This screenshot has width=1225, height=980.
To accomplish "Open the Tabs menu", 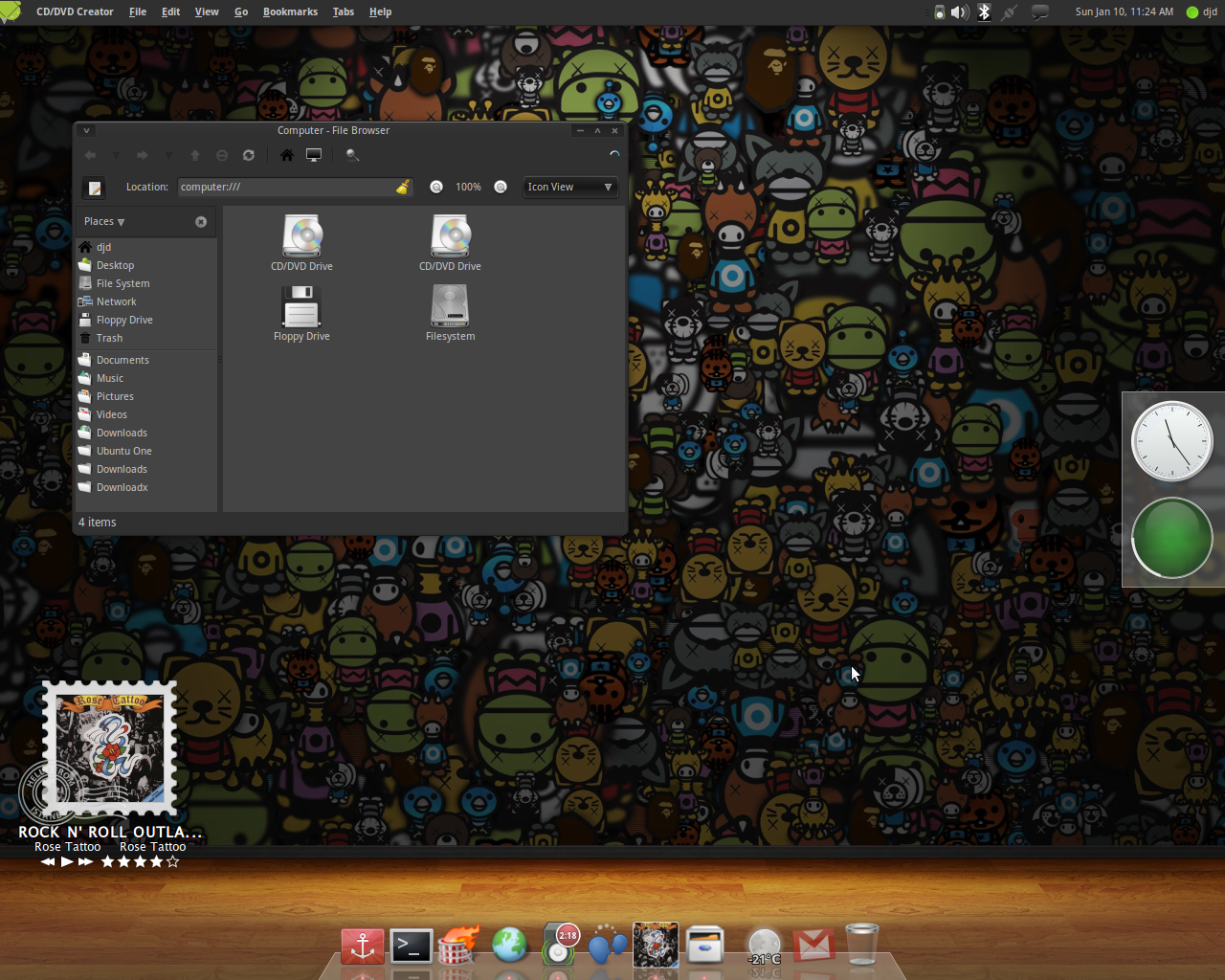I will click(x=344, y=11).
